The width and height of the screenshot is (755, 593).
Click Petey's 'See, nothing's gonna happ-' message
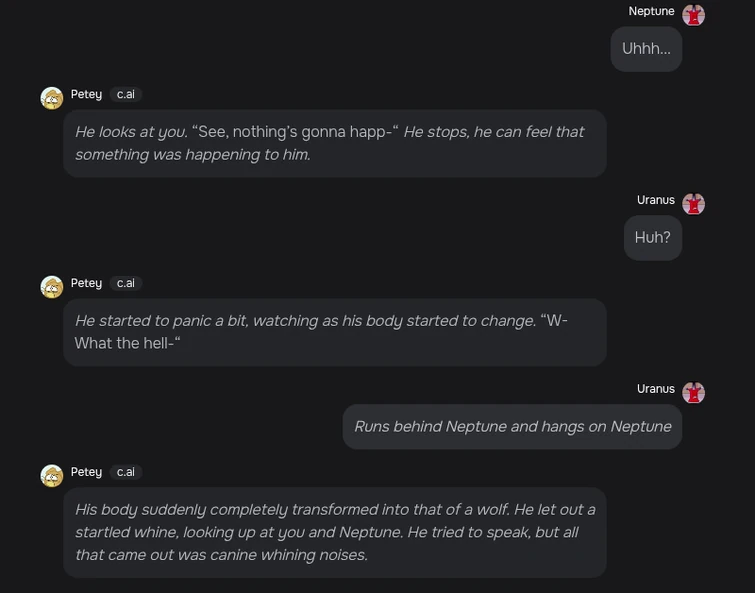334,143
